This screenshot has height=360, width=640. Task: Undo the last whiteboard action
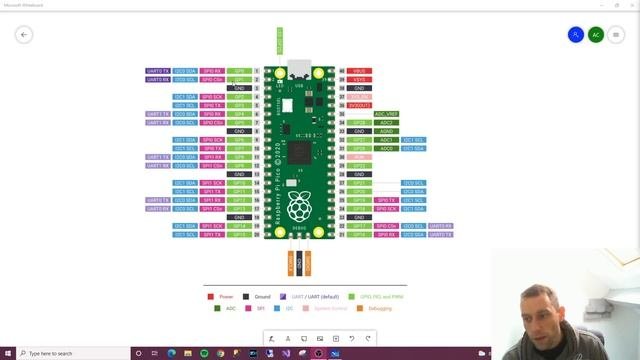click(352, 338)
